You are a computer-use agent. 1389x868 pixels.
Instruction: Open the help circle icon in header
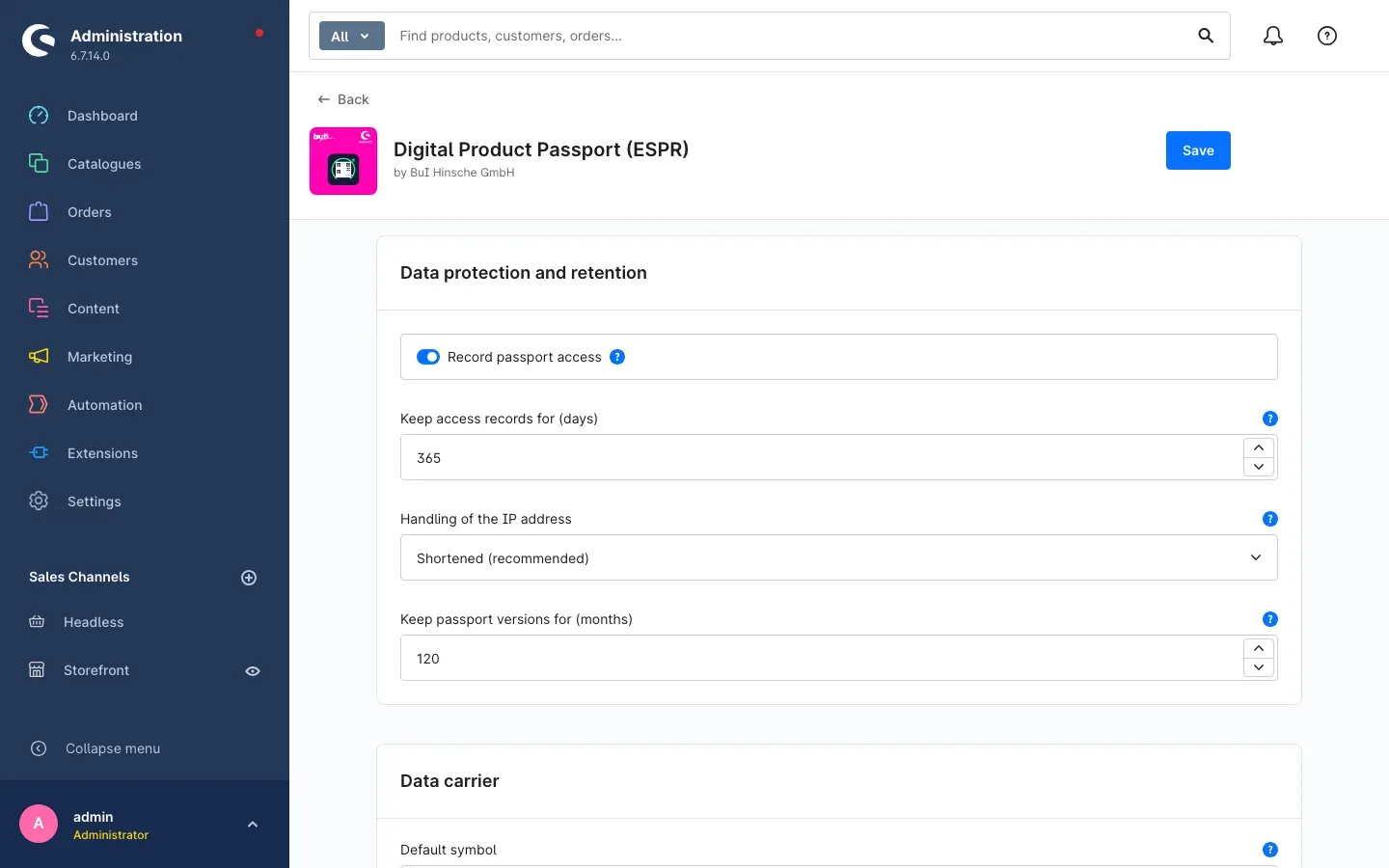click(1327, 36)
